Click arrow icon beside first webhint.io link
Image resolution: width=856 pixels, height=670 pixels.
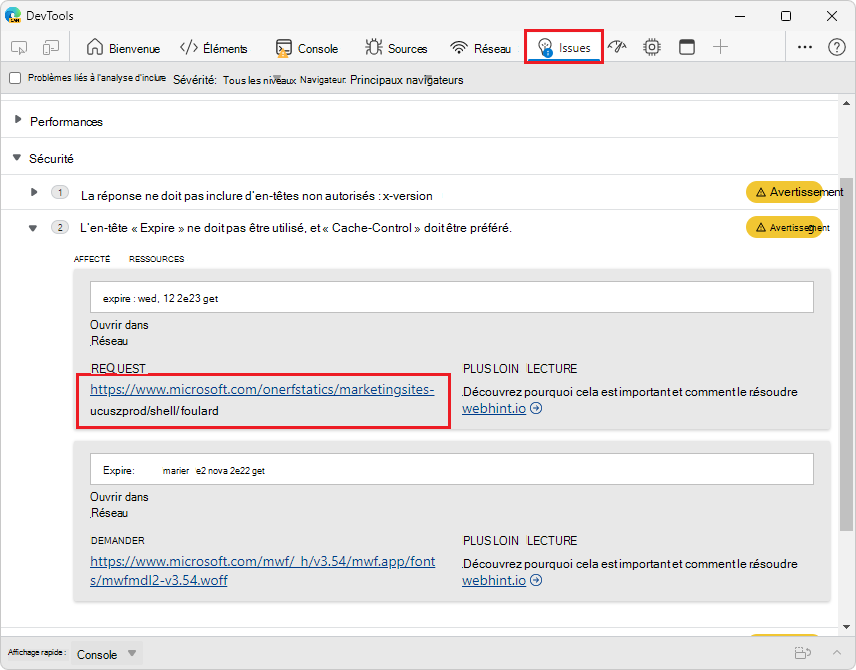pyautogui.click(x=536, y=408)
